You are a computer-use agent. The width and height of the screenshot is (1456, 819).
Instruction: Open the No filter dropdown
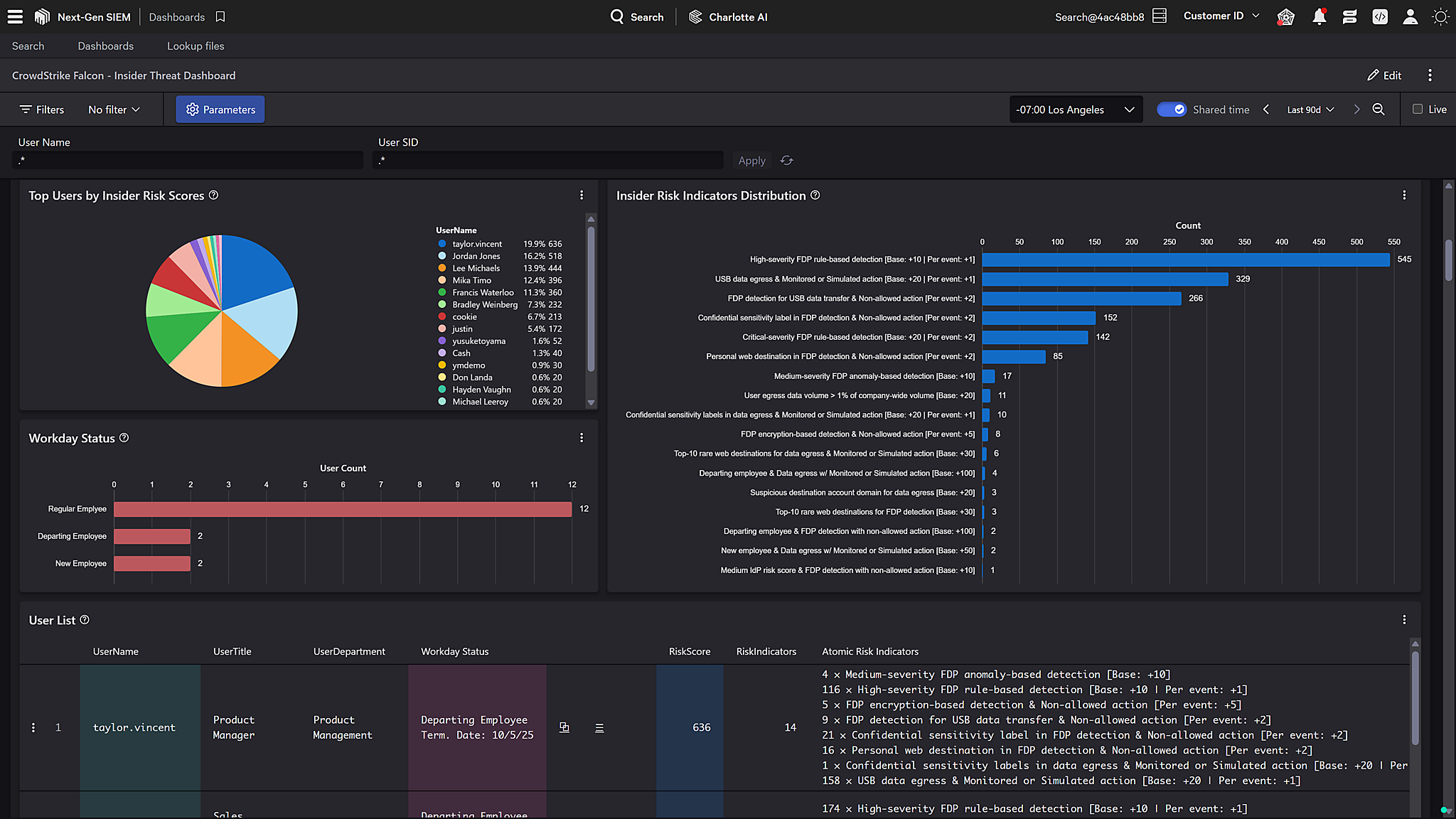[114, 109]
